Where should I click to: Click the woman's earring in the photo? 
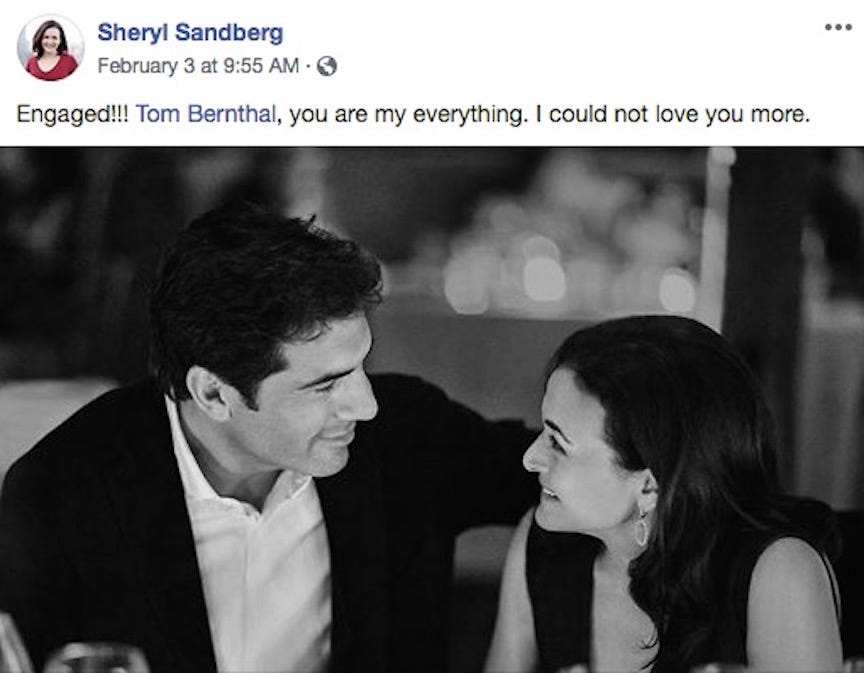tap(641, 526)
